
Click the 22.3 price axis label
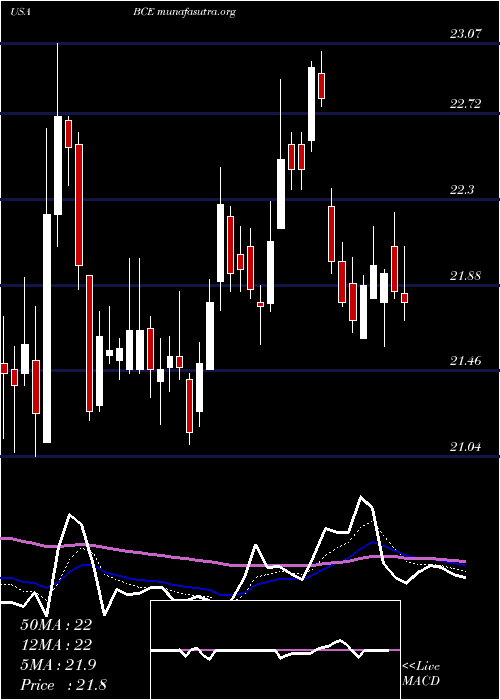[462, 190]
